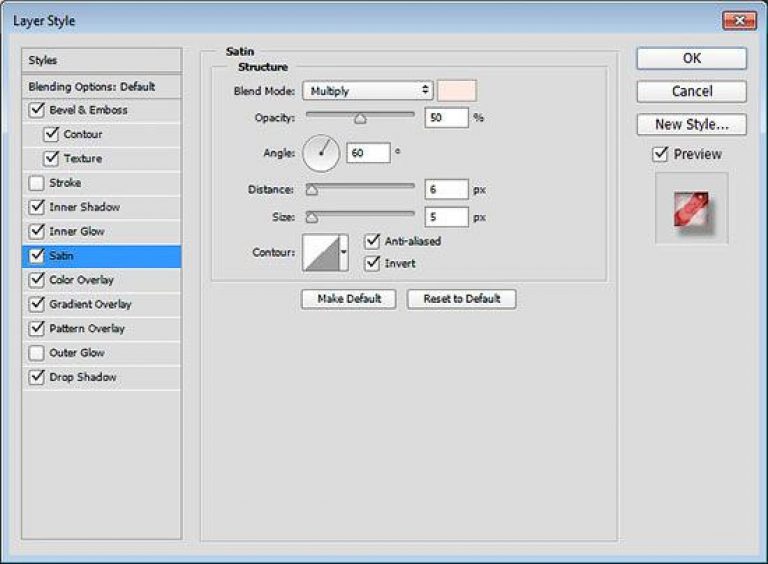Disable the Anti-aliased checkbox

372,241
